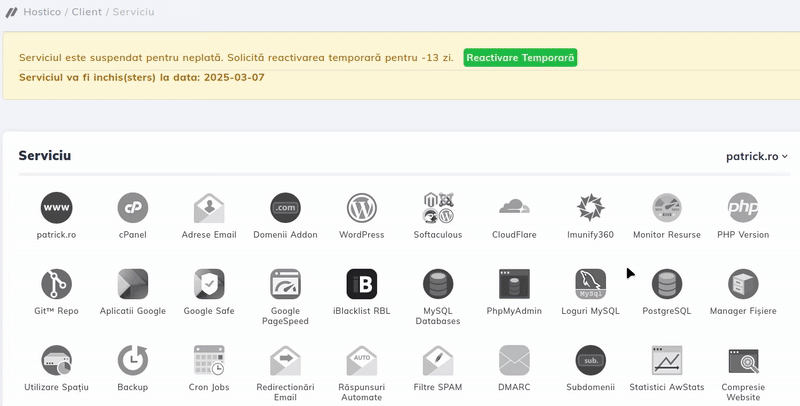Open Softaculous installer icon
This screenshot has width=800, height=406.
coord(438,208)
